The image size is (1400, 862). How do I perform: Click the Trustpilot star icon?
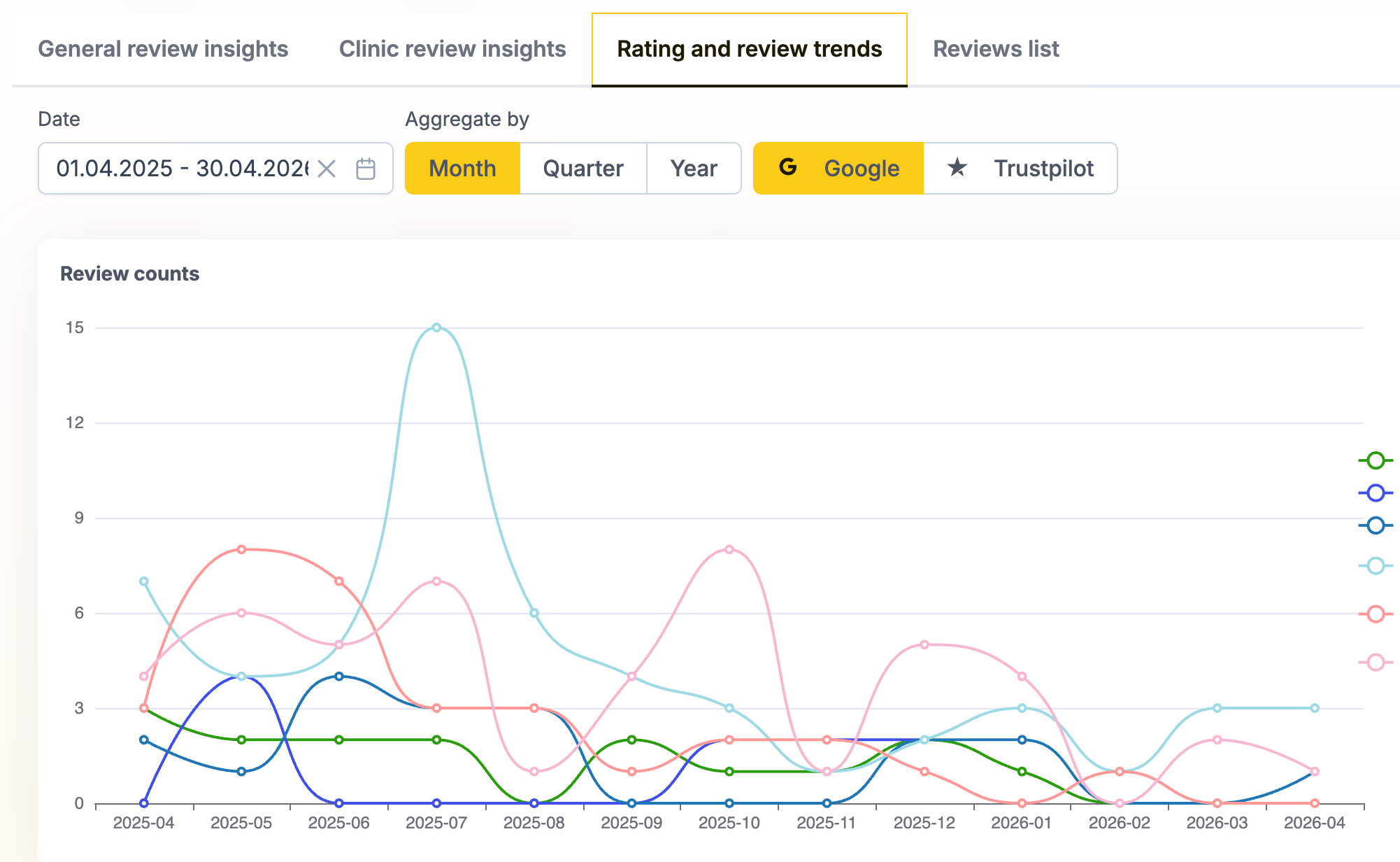(x=957, y=168)
